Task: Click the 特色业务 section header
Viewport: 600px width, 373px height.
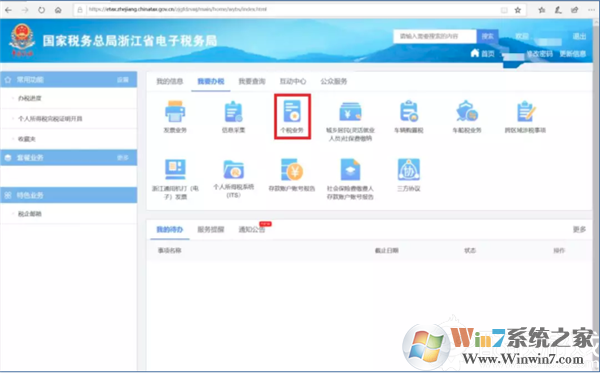Action: (68, 195)
